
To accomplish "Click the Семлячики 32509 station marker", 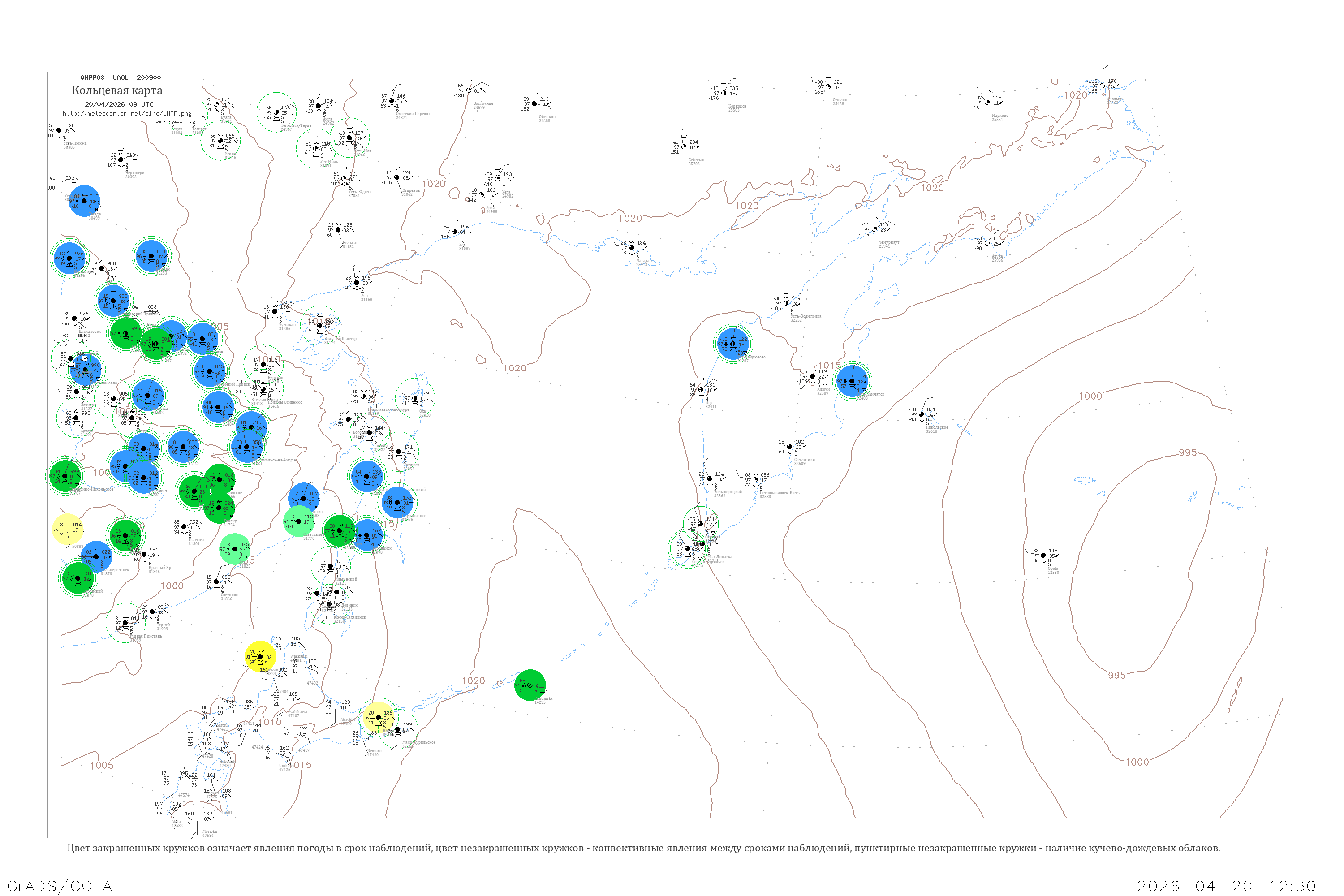I will pyautogui.click(x=790, y=447).
